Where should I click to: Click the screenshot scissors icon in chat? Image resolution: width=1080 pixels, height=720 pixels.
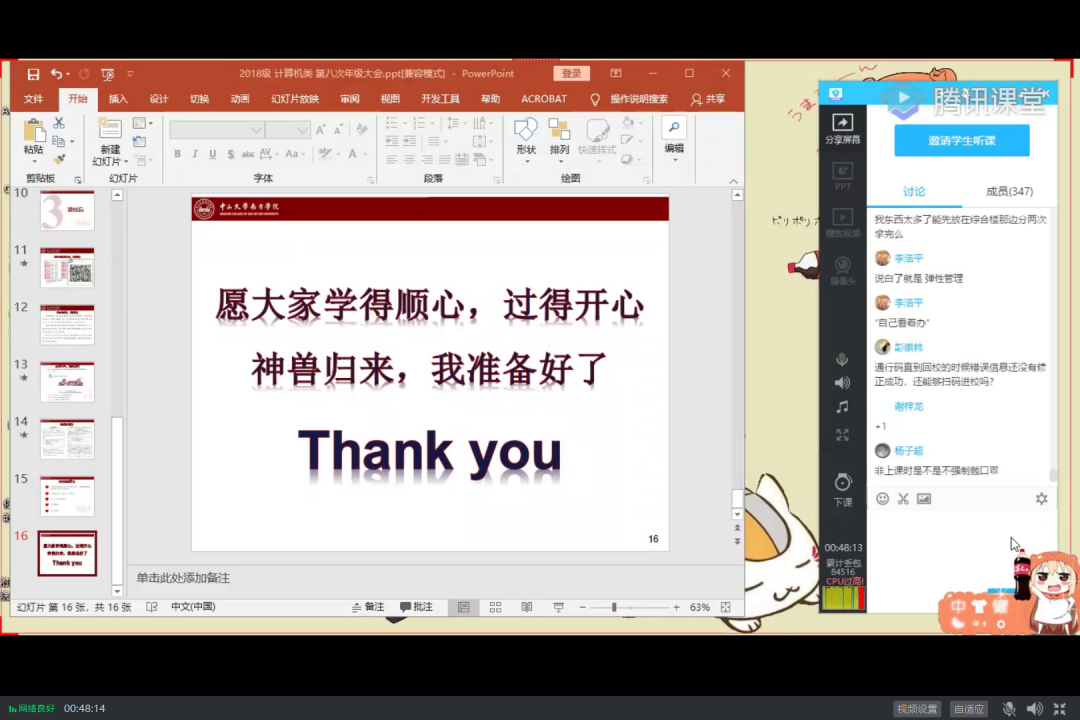point(903,498)
